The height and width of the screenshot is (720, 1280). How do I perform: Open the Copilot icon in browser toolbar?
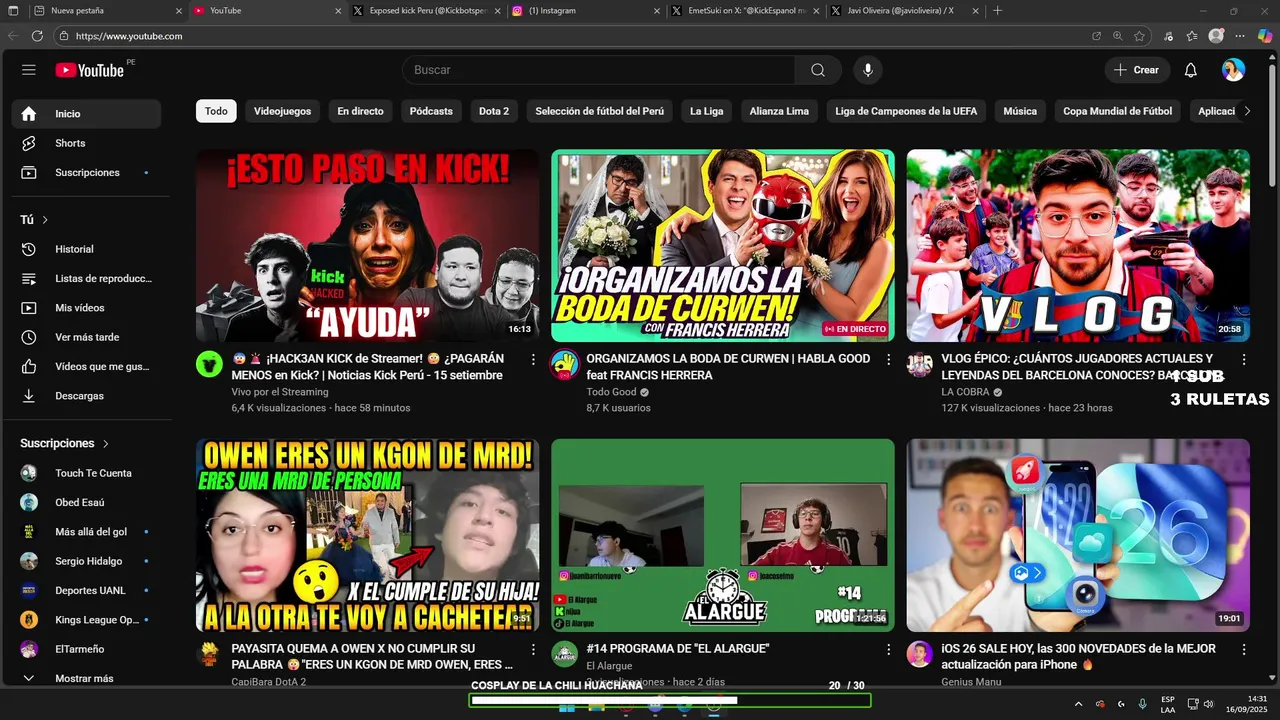[1265, 36]
